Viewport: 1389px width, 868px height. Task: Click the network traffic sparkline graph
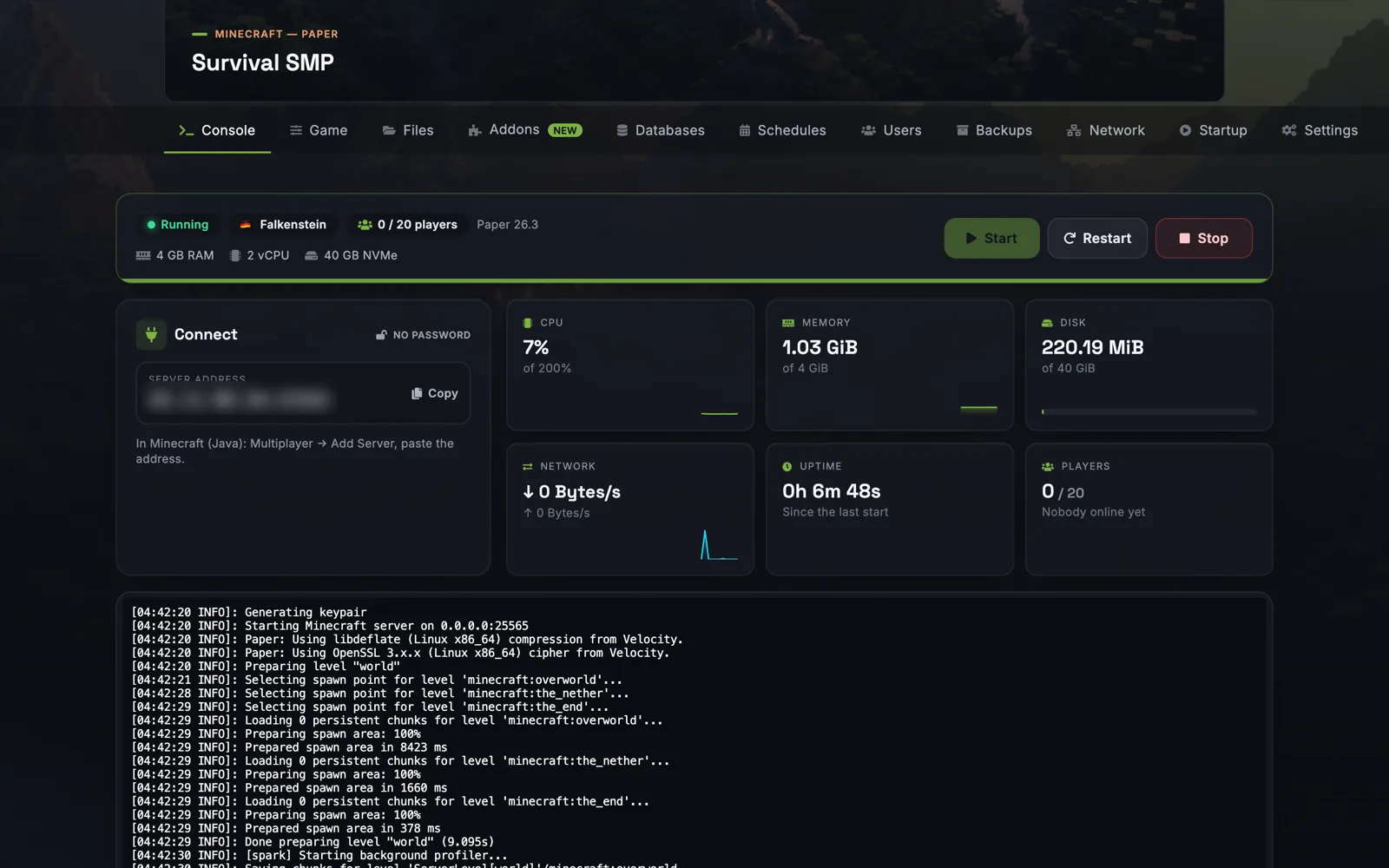[719, 545]
